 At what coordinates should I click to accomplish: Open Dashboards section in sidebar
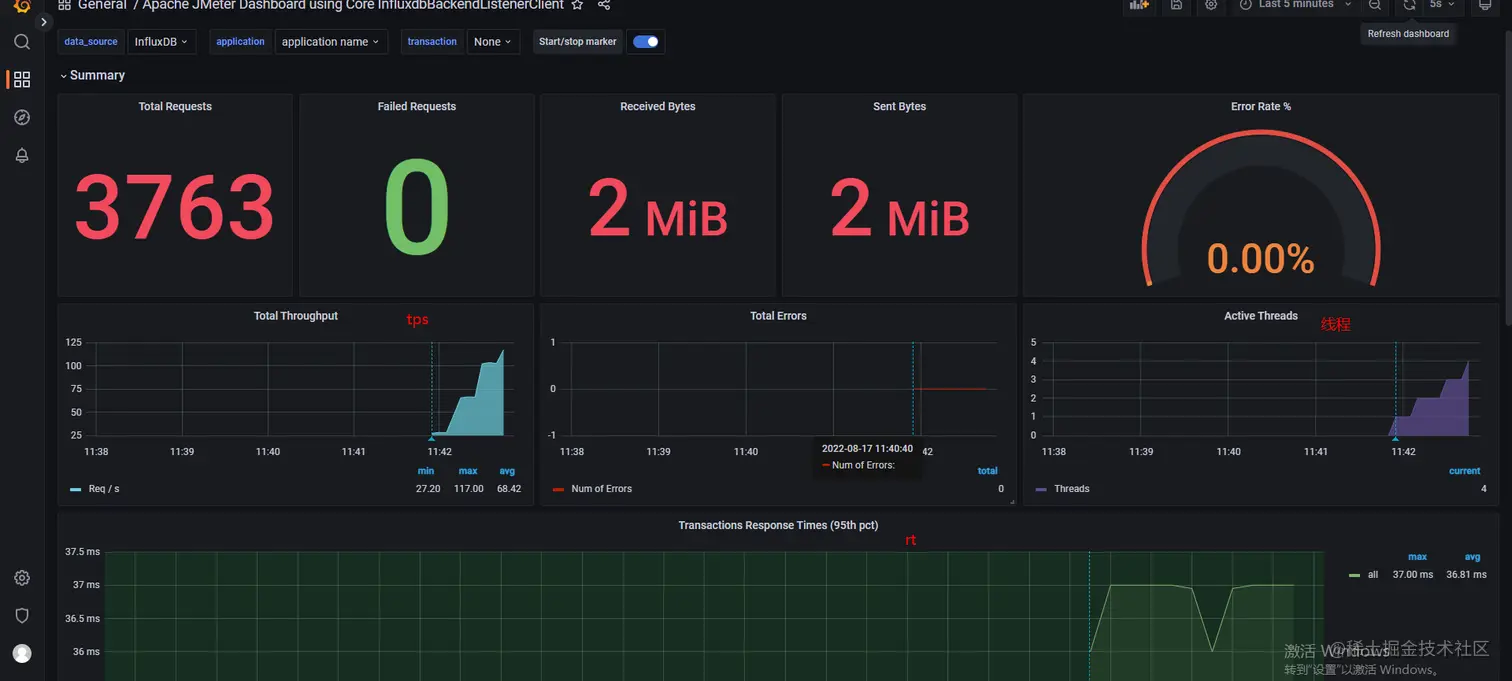(x=22, y=79)
